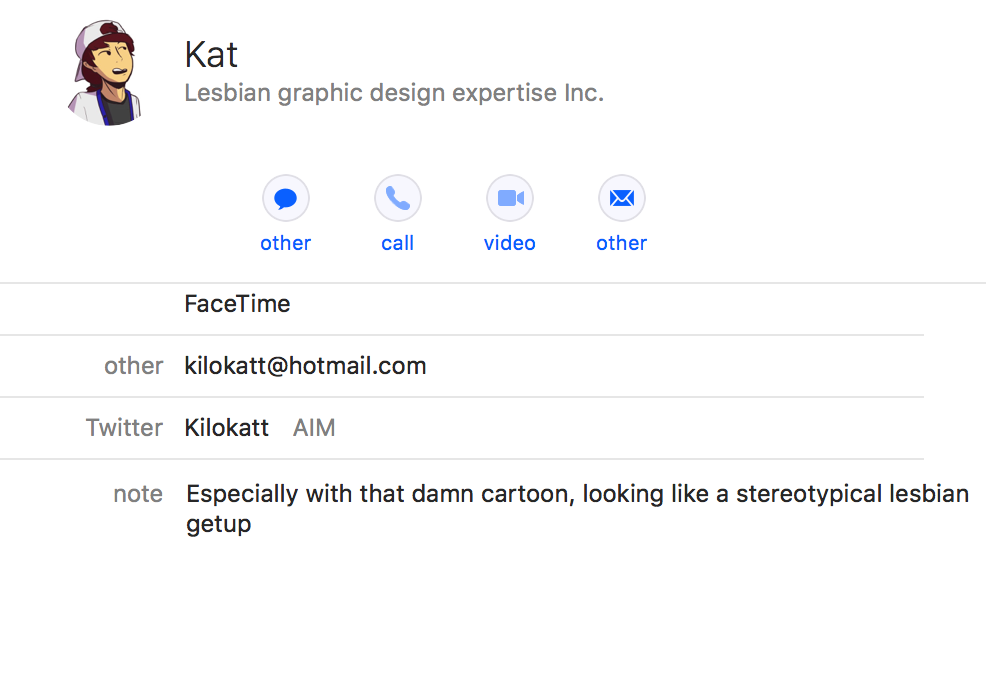Start a video call via camera icon

click(x=510, y=198)
